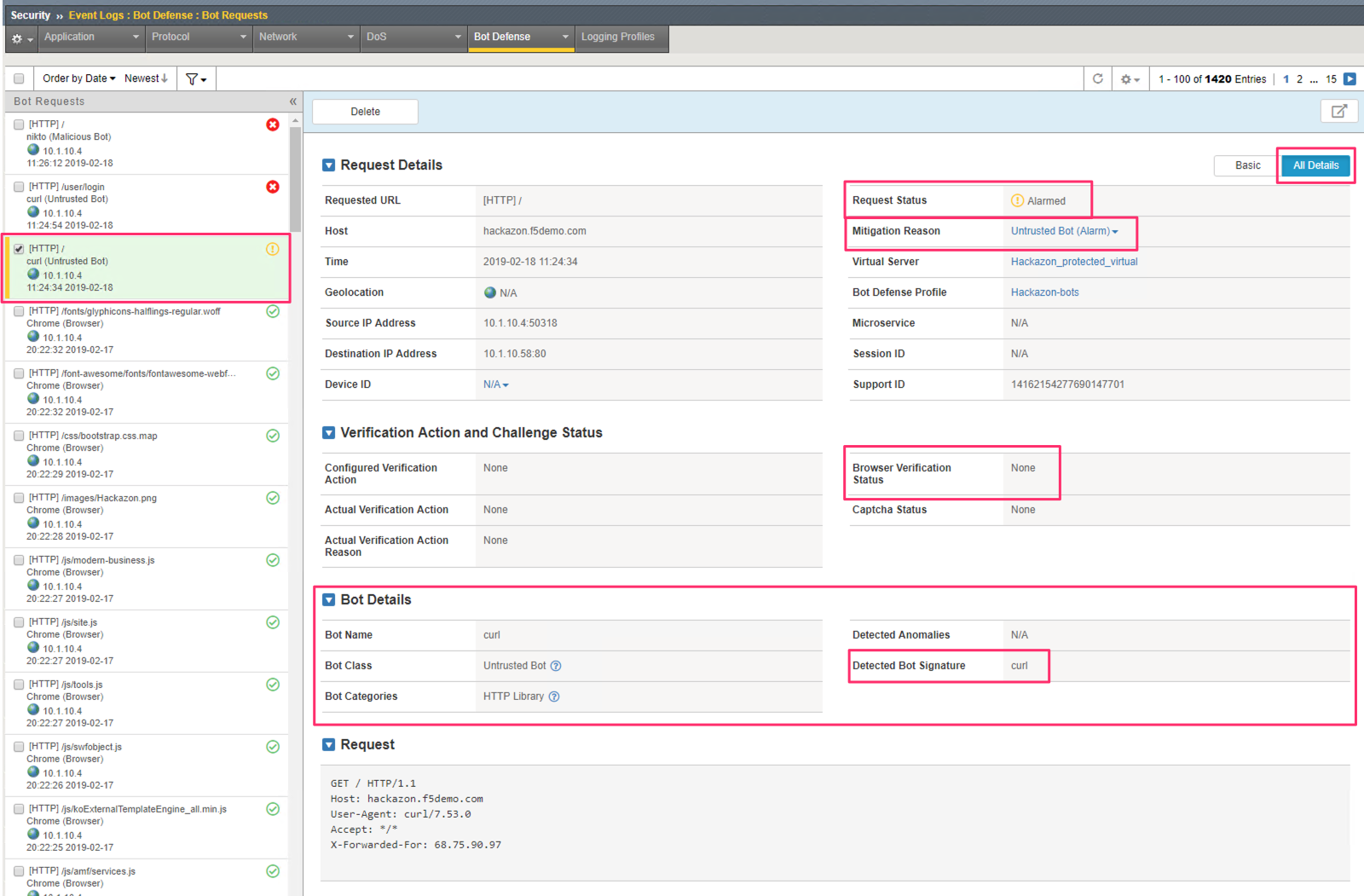The width and height of the screenshot is (1364, 896).
Task: Collapse the Bot Requests side panel
Action: pyautogui.click(x=292, y=101)
